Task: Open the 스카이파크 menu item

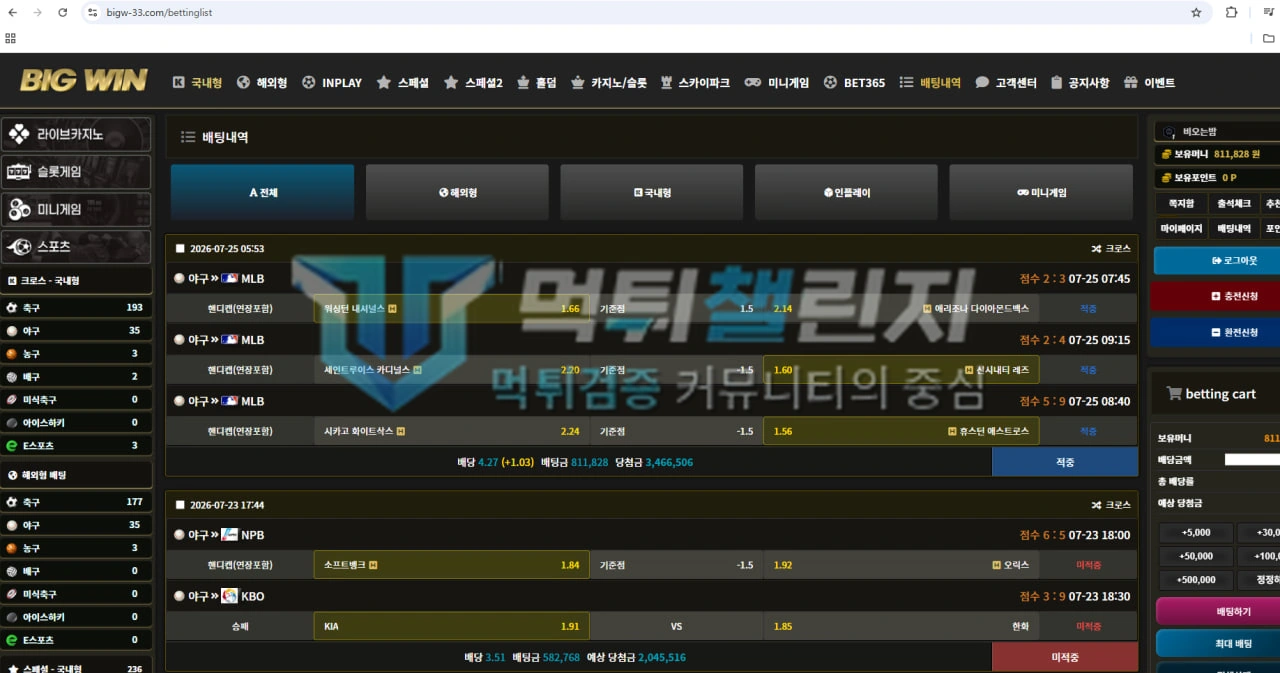Action: [x=695, y=83]
